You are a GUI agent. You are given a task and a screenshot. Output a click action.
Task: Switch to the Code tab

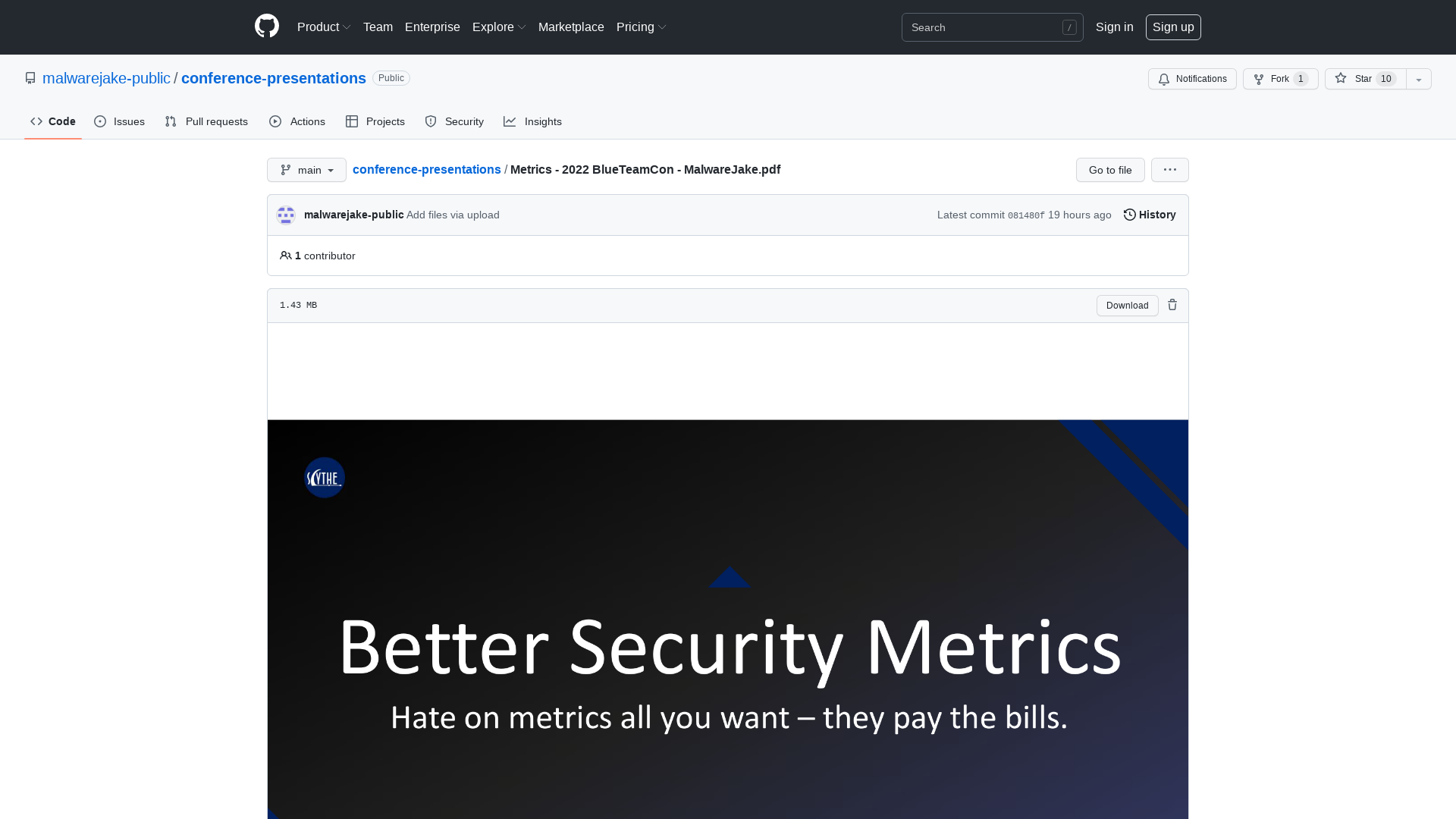pos(52,121)
